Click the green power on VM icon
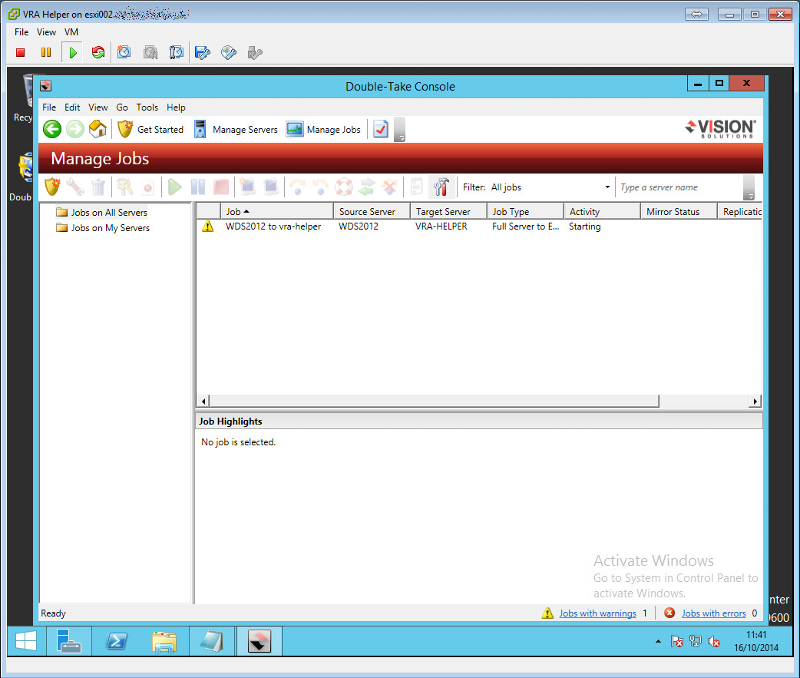 point(73,53)
